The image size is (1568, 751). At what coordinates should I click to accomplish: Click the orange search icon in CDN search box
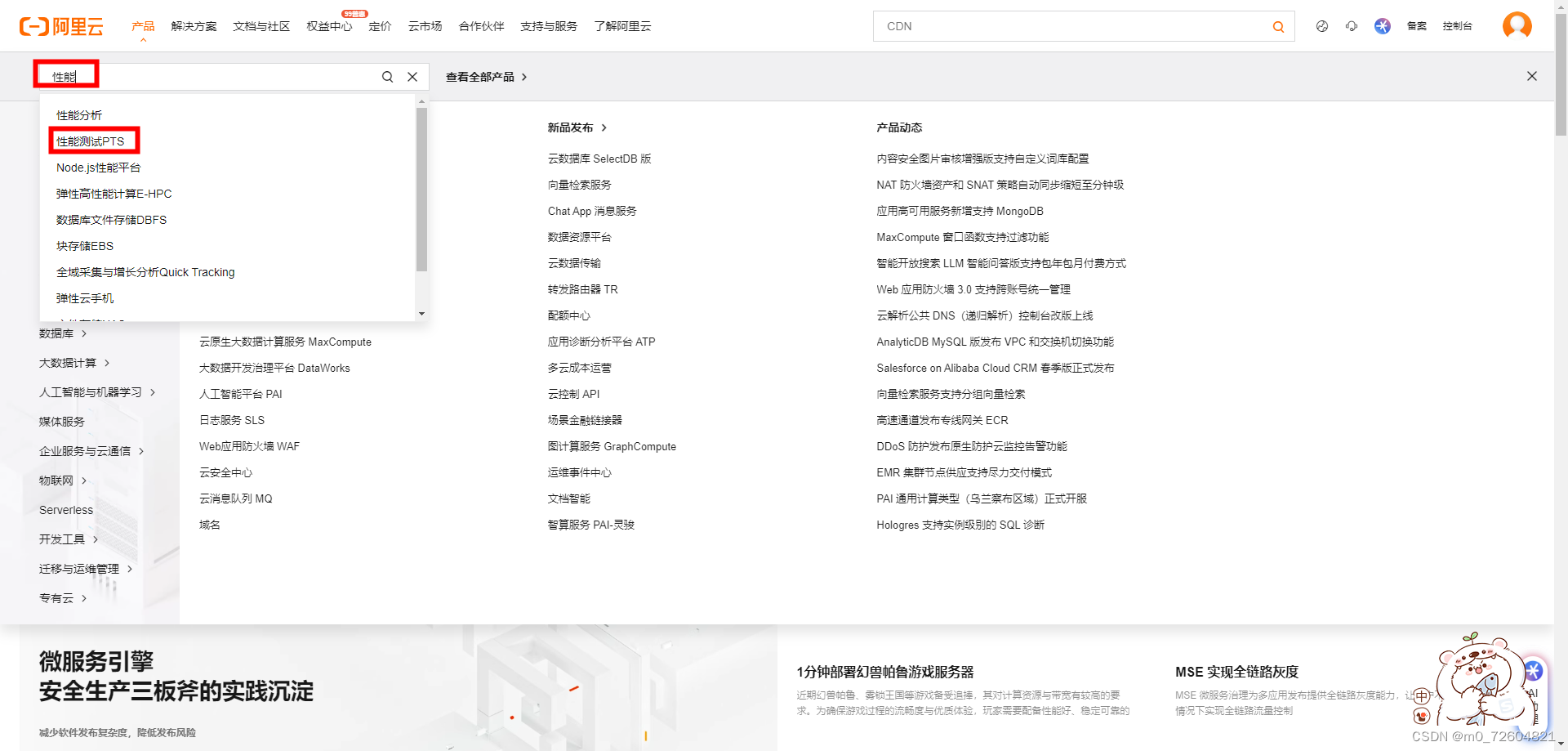click(1278, 27)
